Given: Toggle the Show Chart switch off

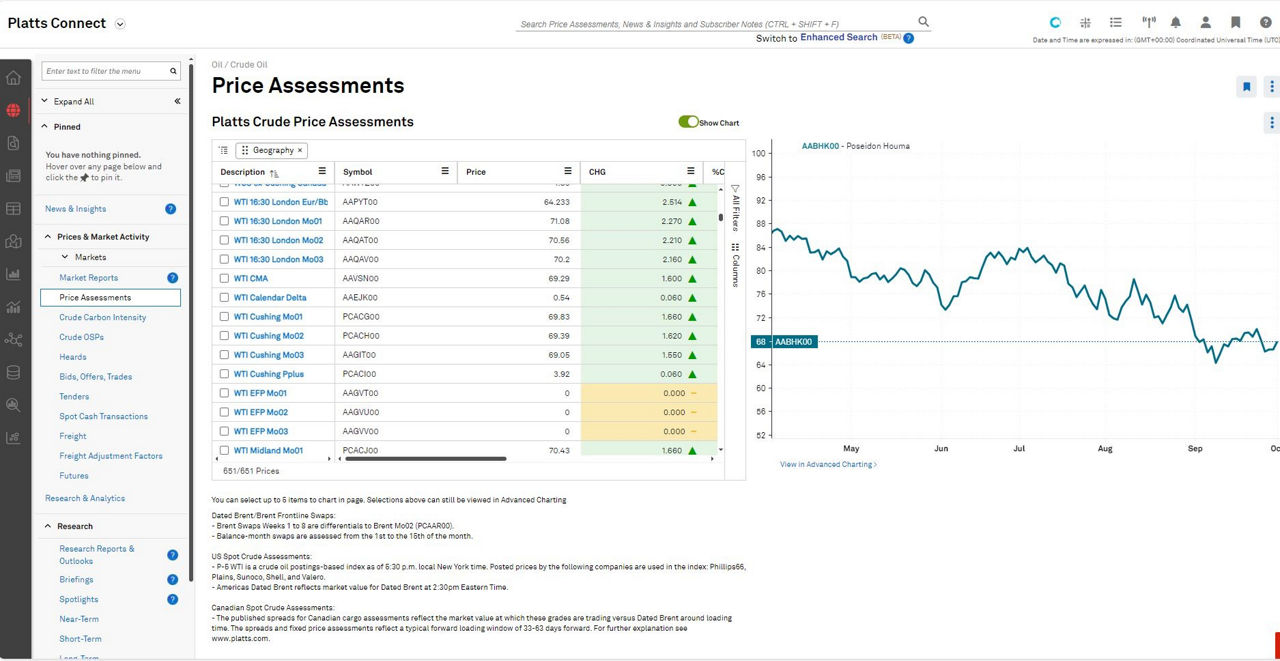Looking at the screenshot, I should [x=688, y=122].
